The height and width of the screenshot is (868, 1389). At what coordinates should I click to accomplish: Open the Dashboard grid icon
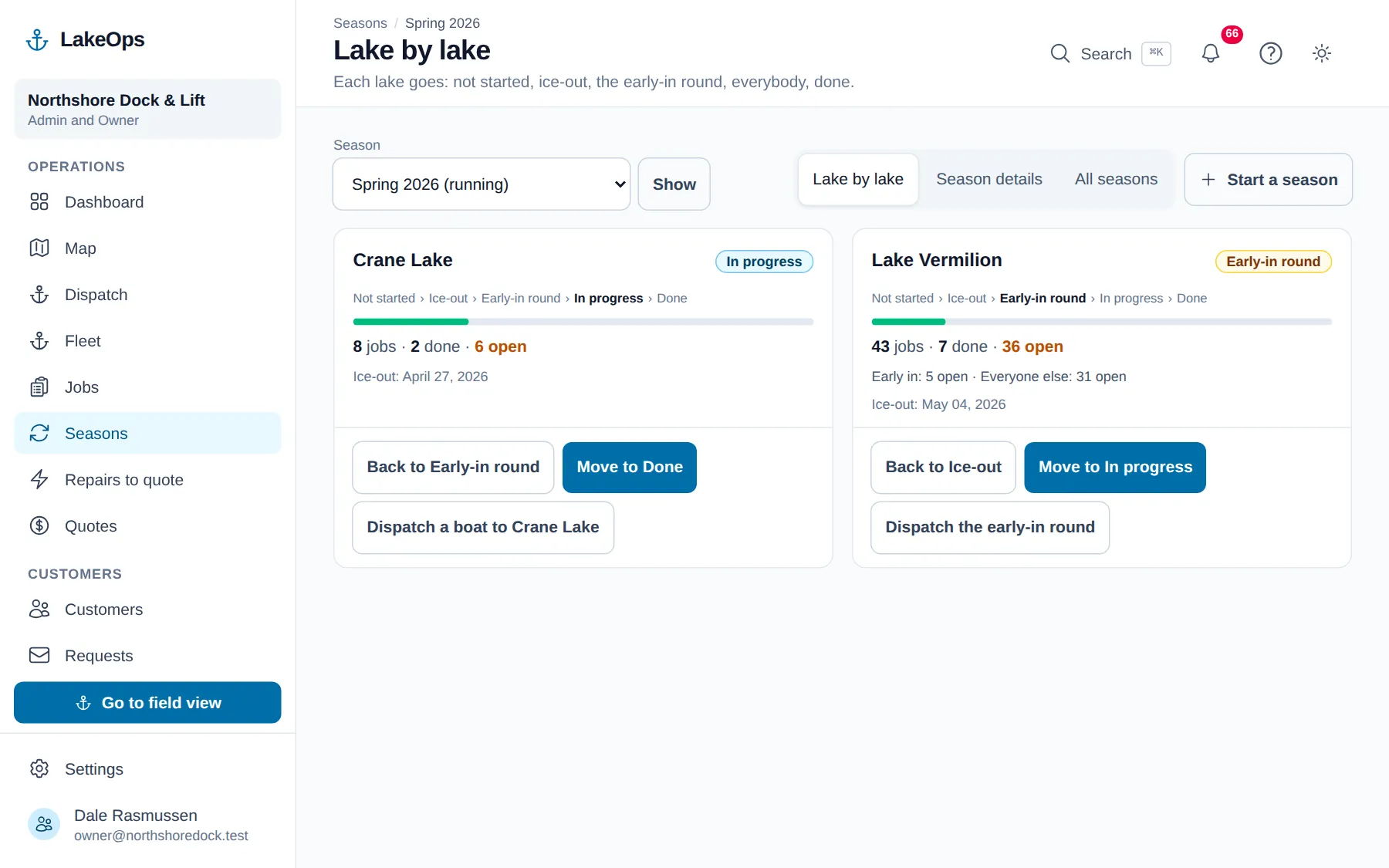(x=39, y=202)
